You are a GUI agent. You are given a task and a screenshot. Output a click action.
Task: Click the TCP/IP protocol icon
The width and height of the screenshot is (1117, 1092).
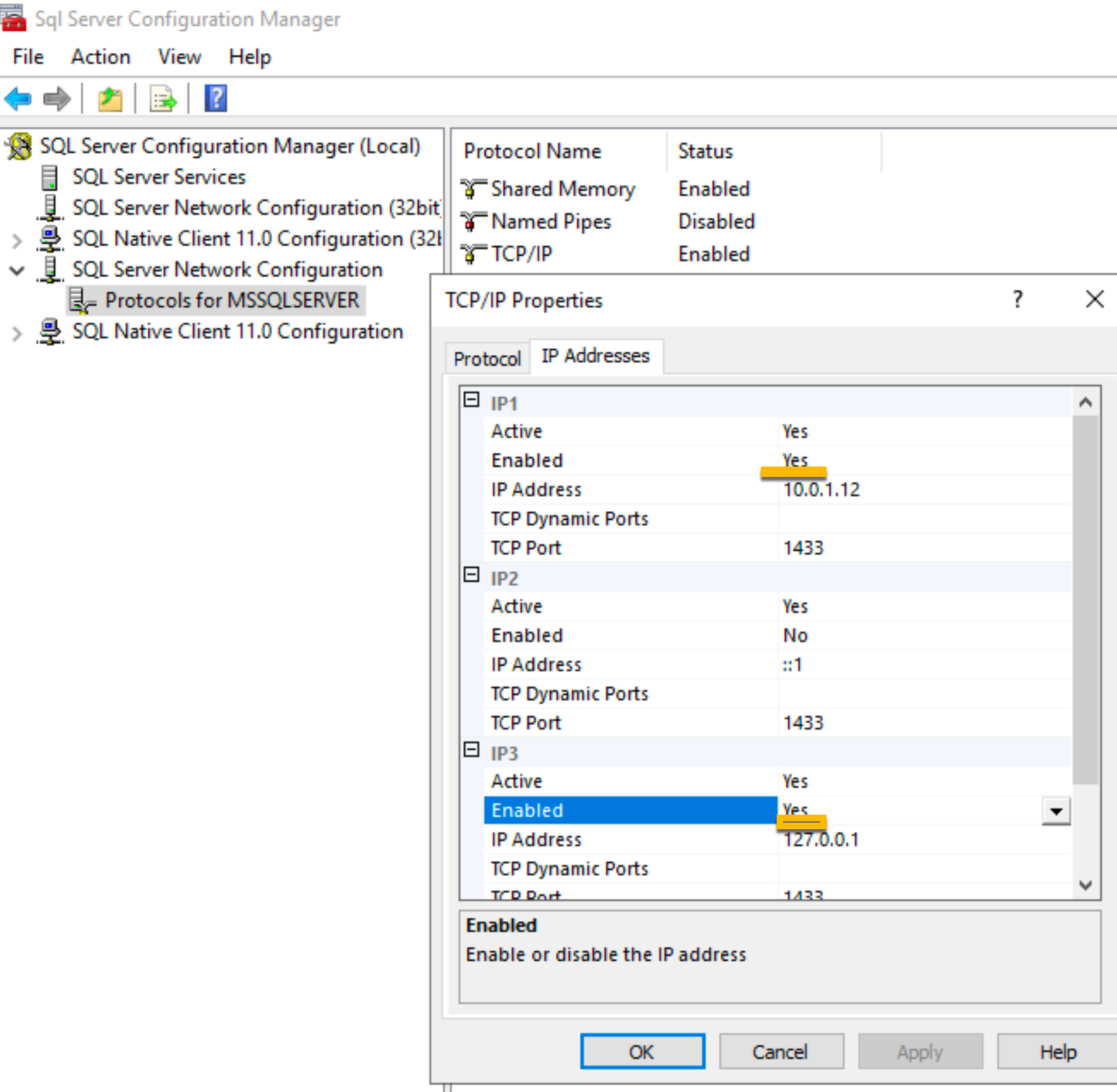pyautogui.click(x=473, y=254)
